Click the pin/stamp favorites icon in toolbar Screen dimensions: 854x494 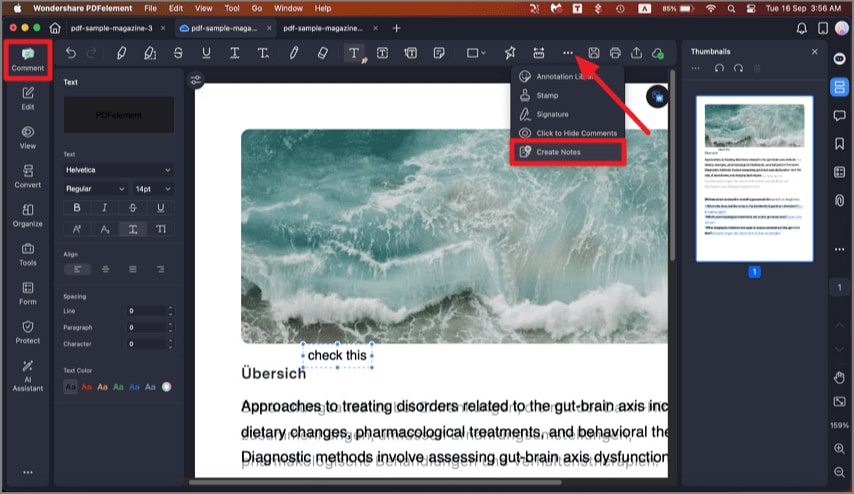click(510, 53)
